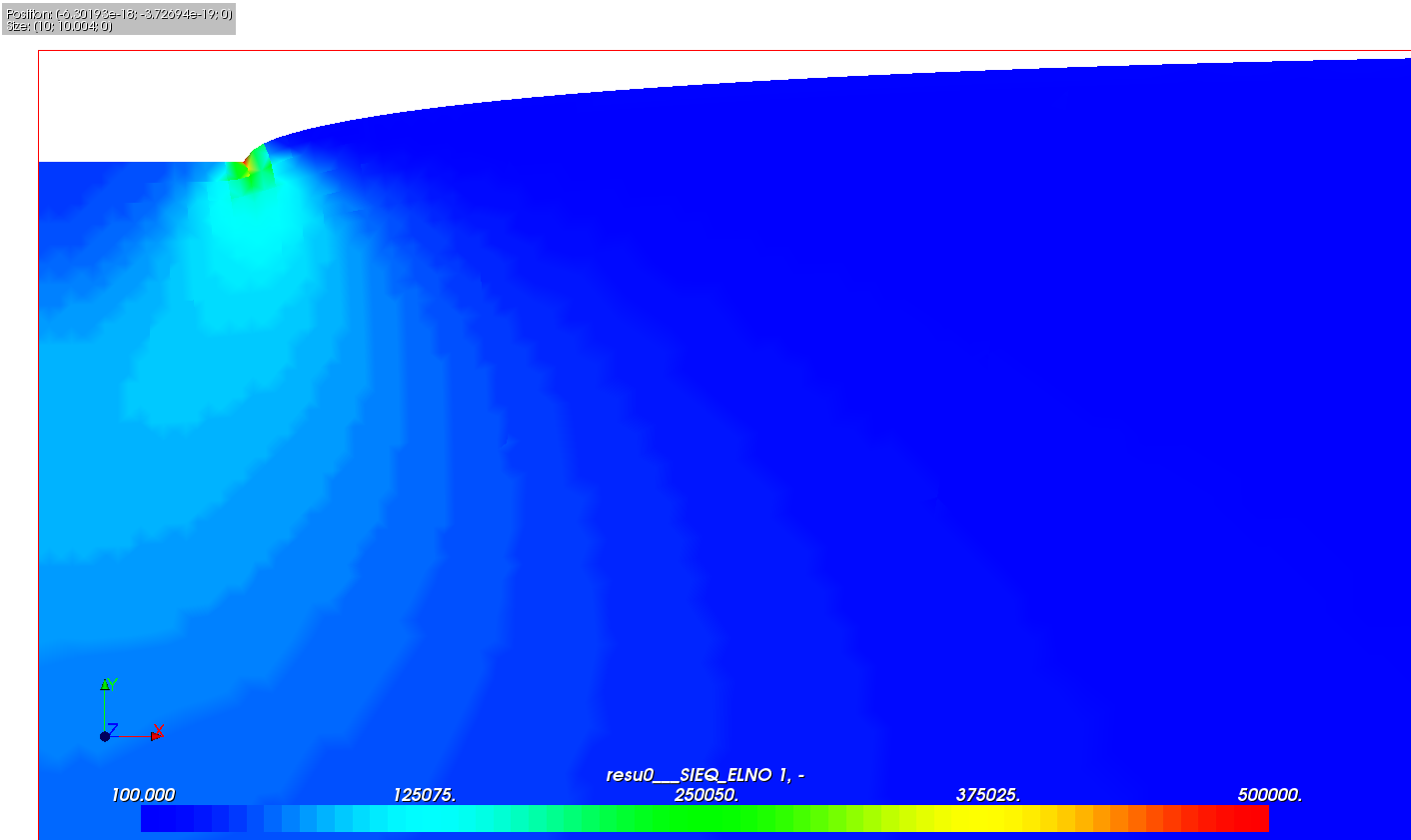Viewport: 1411px width, 840px height.
Task: Click the 250050. legend label
Action: pyautogui.click(x=705, y=795)
